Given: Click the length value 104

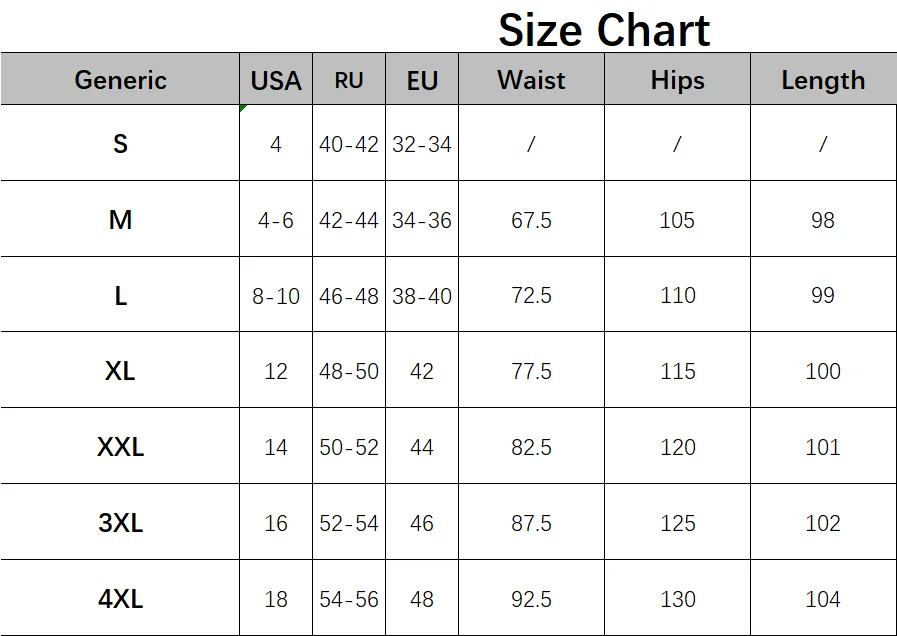Looking at the screenshot, I should [x=823, y=599].
